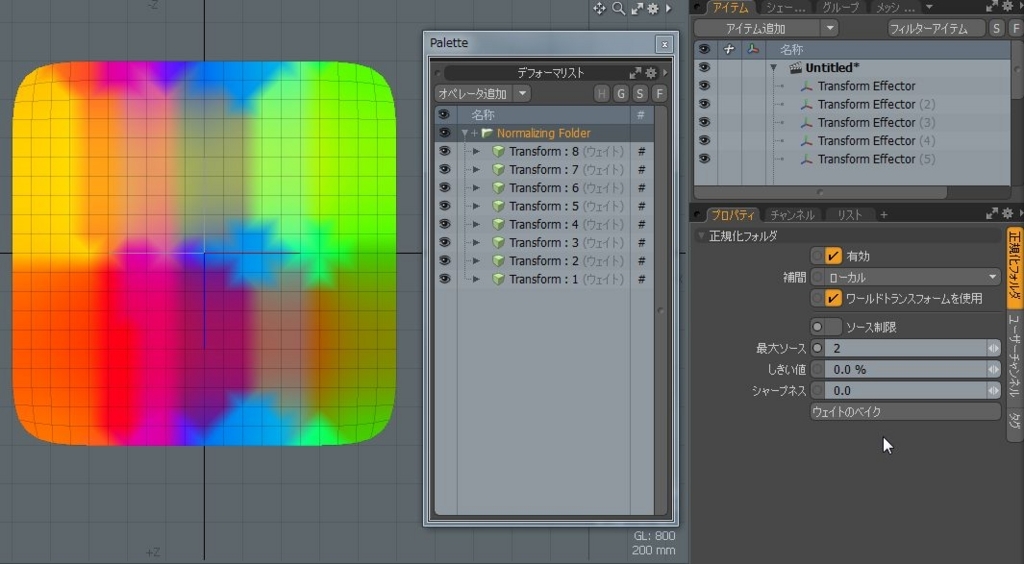The width and height of the screenshot is (1024, 564).
Task: Click the 最大ソース value slider arrows
Action: [993, 349]
